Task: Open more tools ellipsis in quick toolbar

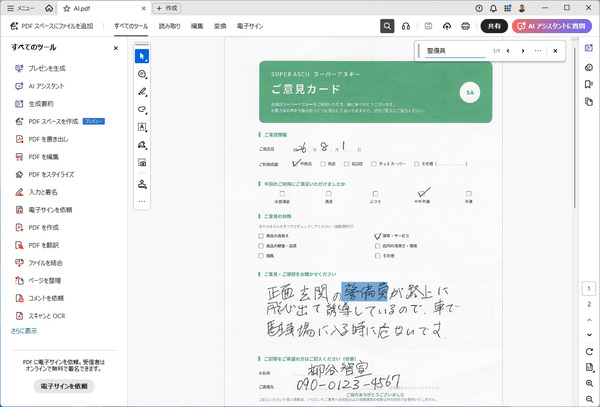Action: tap(142, 202)
